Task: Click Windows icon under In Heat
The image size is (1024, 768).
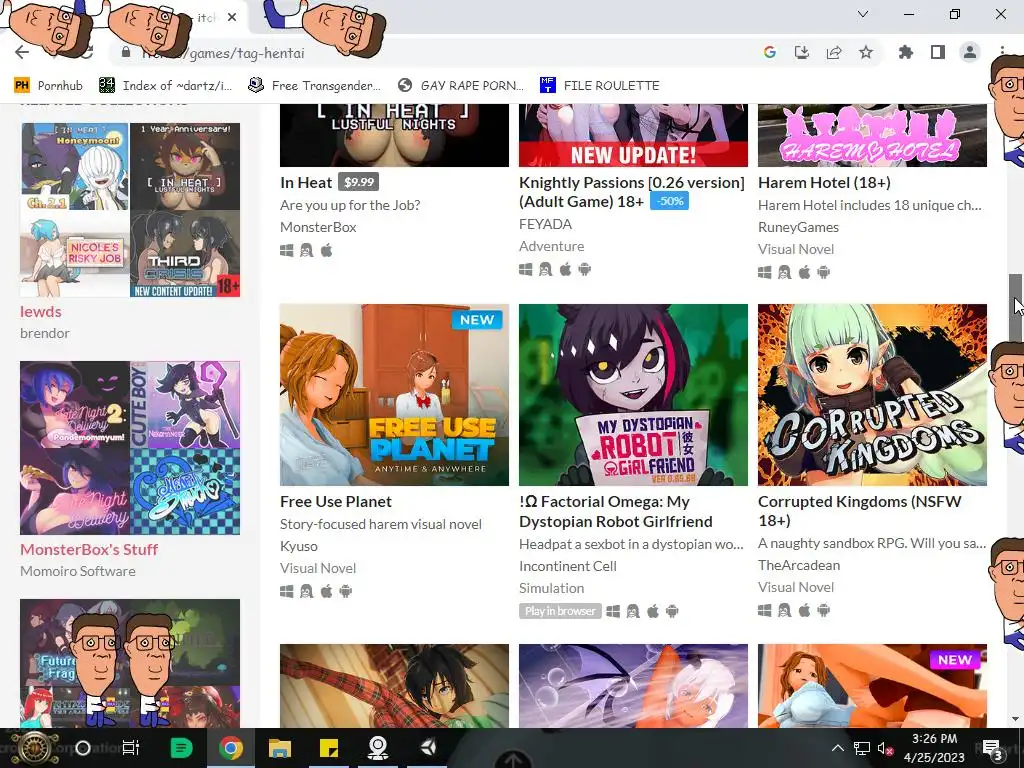Action: point(287,250)
